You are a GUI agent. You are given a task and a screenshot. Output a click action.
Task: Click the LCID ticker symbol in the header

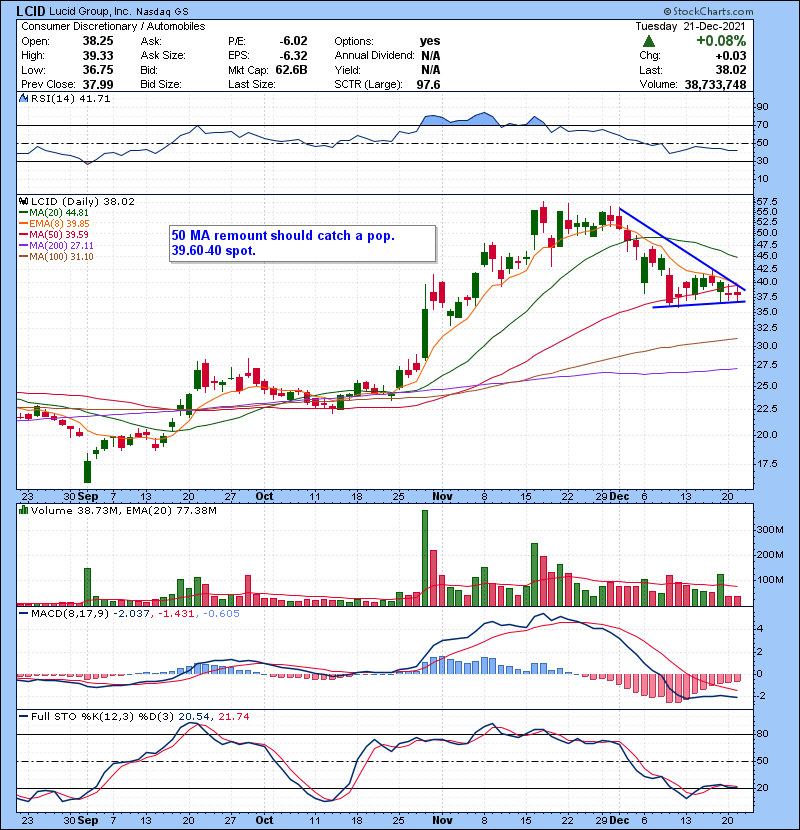click(x=31, y=11)
